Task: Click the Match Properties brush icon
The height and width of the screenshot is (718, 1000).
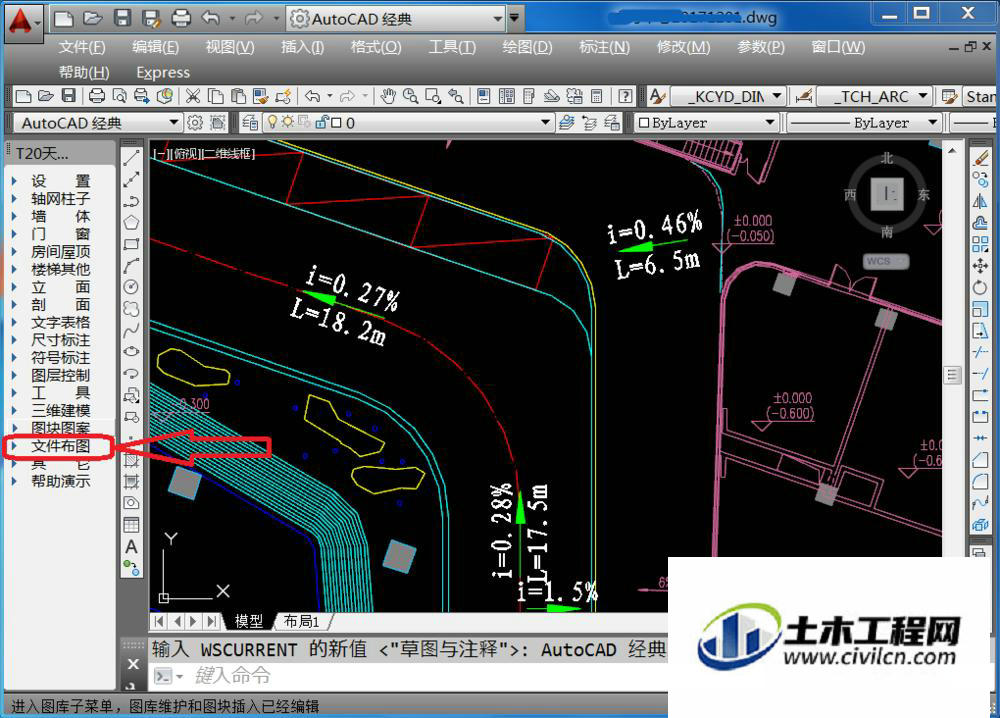Action: click(260, 96)
